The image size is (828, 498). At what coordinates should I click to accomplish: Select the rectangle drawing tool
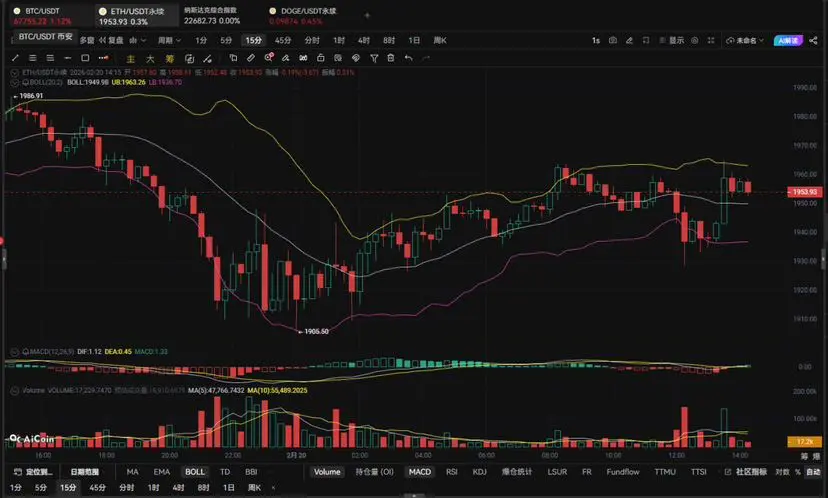85,58
